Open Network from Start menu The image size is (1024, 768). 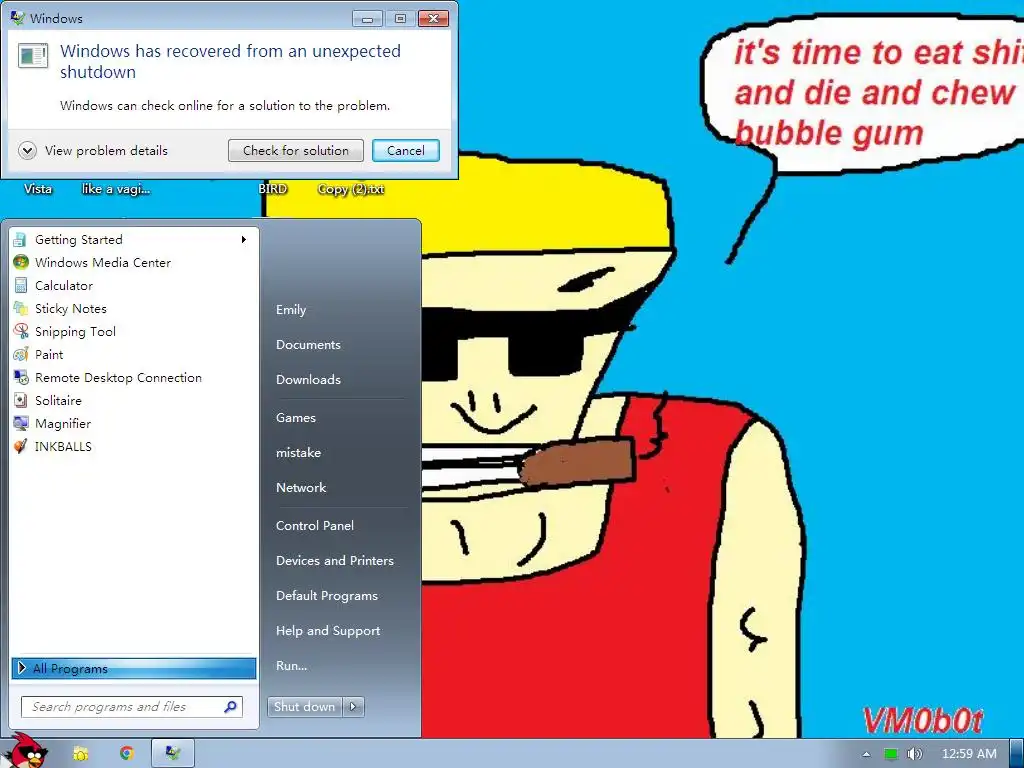point(301,487)
